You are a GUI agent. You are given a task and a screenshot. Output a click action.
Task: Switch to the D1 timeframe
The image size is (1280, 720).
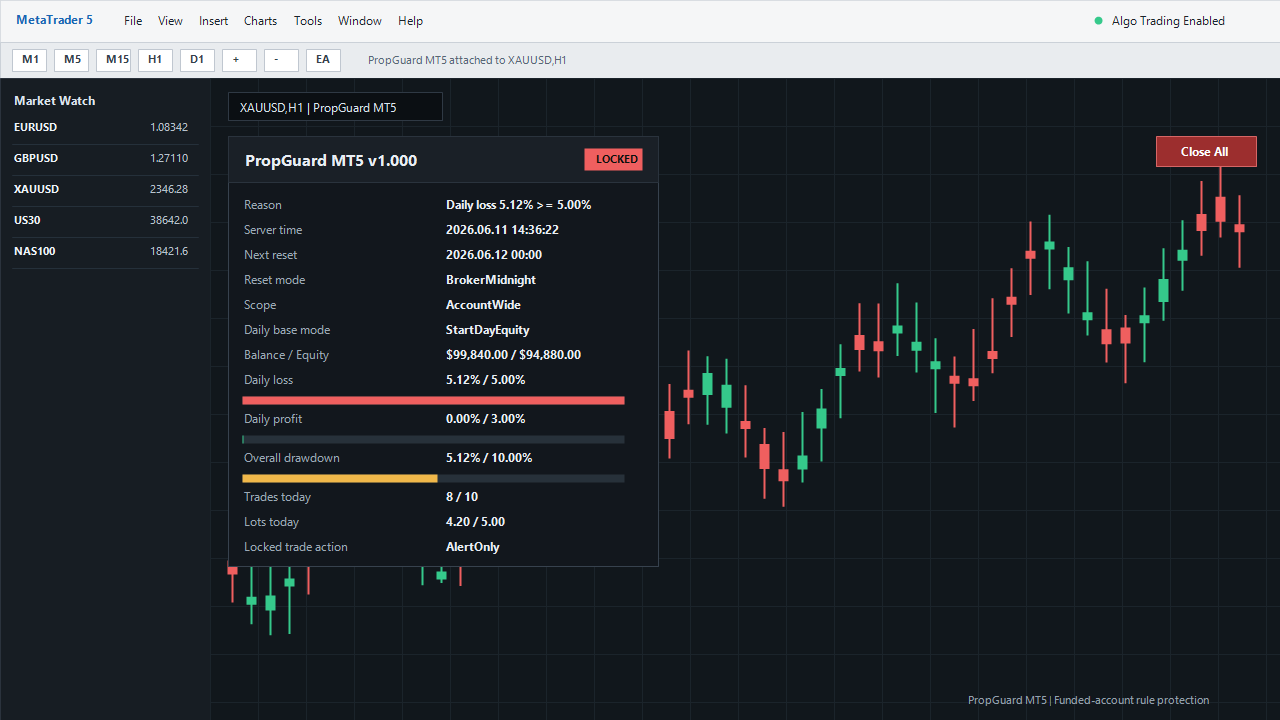(198, 60)
